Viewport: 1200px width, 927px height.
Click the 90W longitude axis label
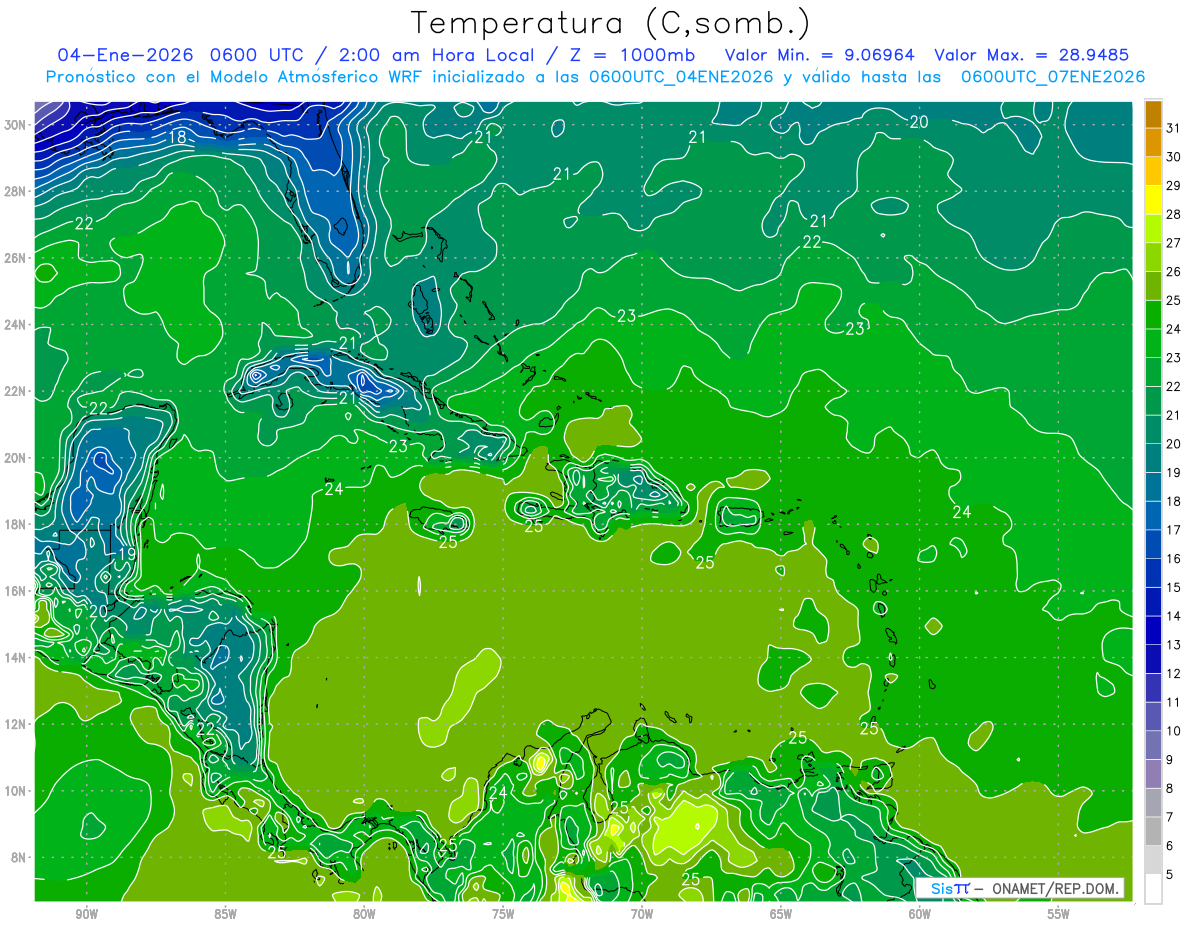click(x=86, y=914)
